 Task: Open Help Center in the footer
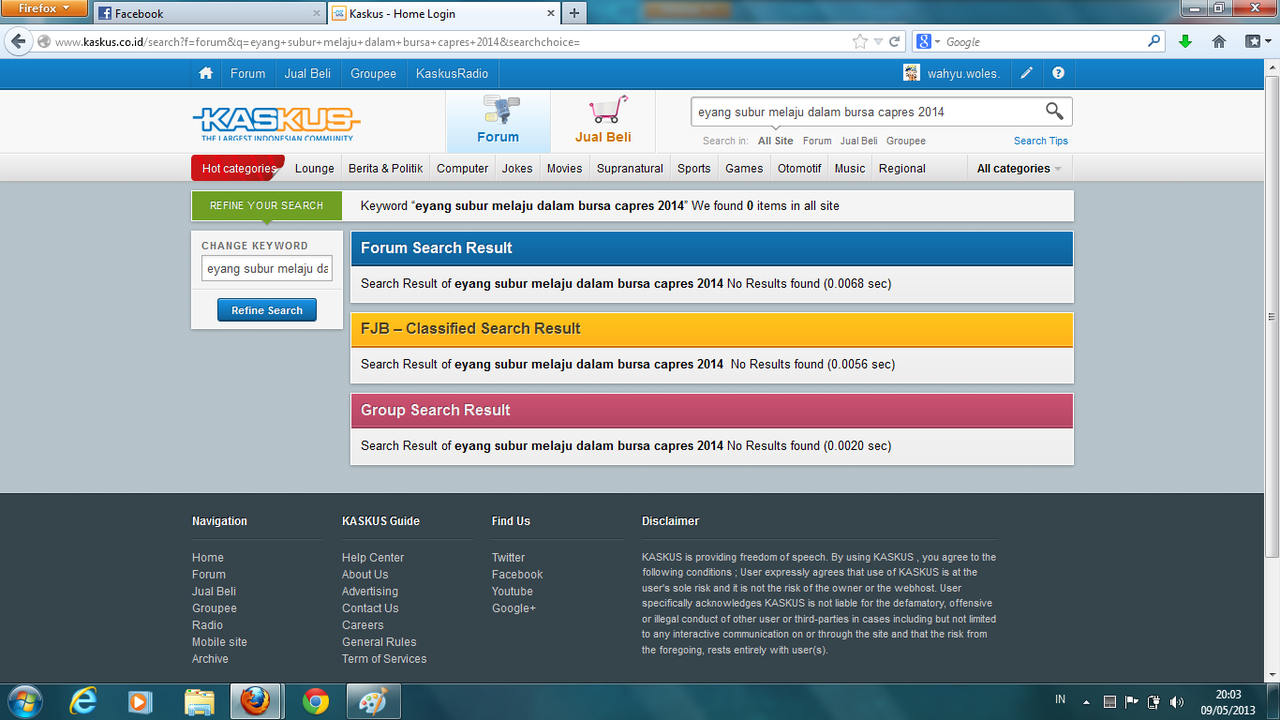[373, 557]
